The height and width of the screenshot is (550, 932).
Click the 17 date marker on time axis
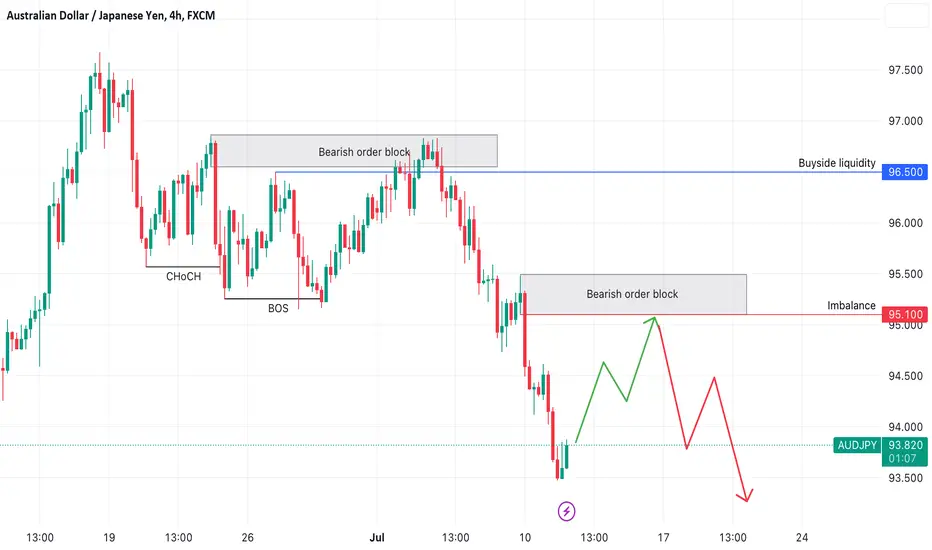tap(663, 538)
